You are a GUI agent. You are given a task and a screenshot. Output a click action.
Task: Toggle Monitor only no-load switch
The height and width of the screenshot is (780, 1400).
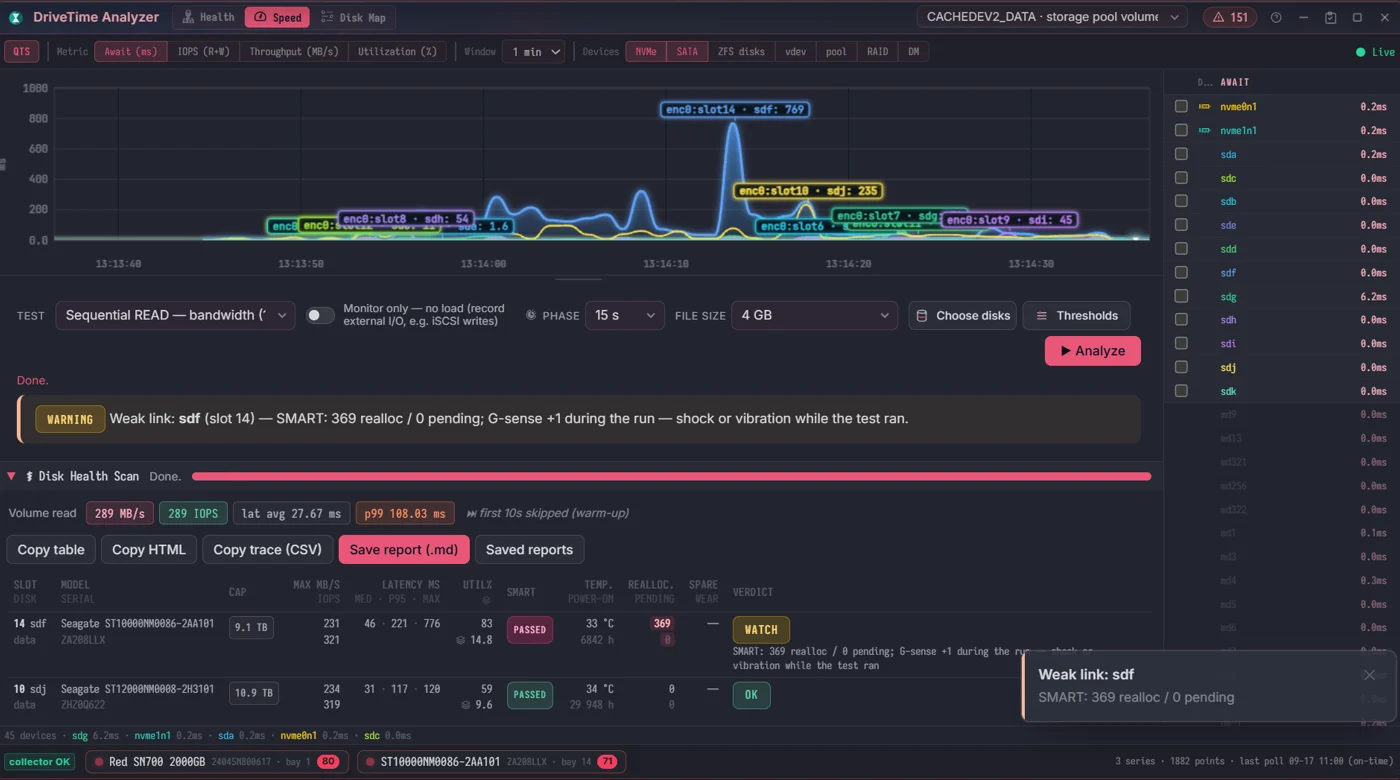[320, 315]
